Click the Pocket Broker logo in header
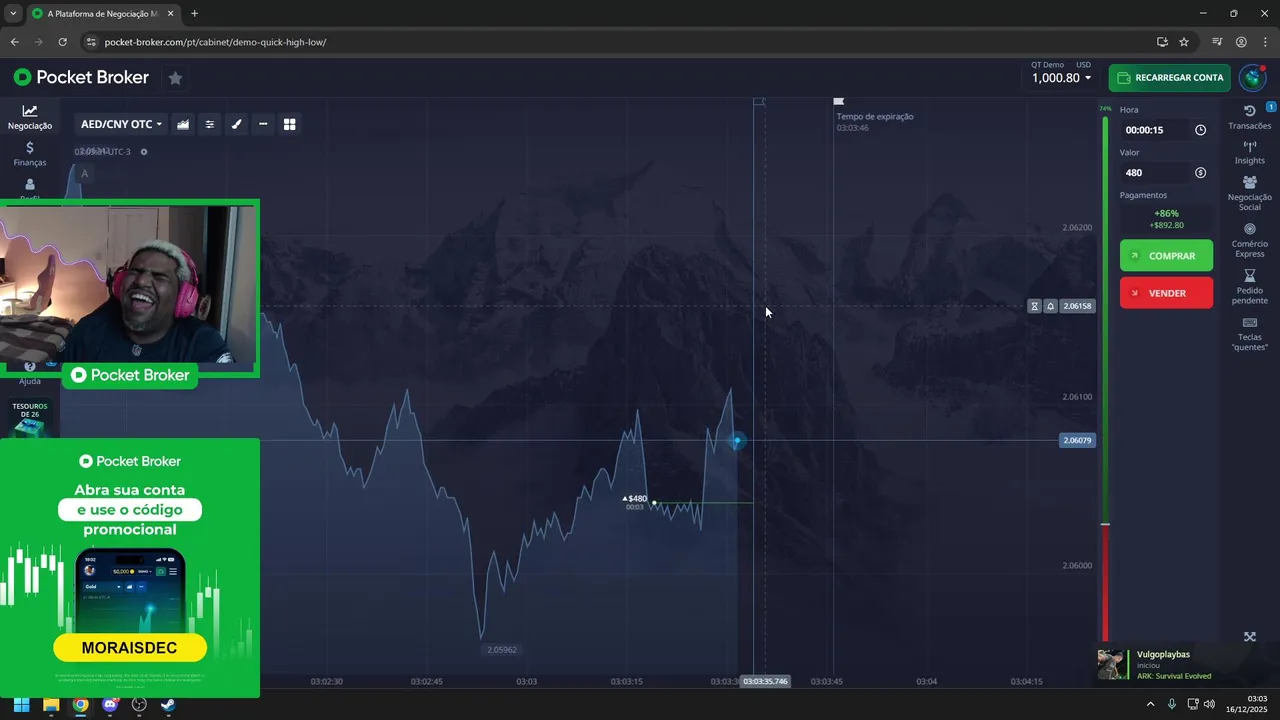This screenshot has width=1280, height=720. (81, 77)
